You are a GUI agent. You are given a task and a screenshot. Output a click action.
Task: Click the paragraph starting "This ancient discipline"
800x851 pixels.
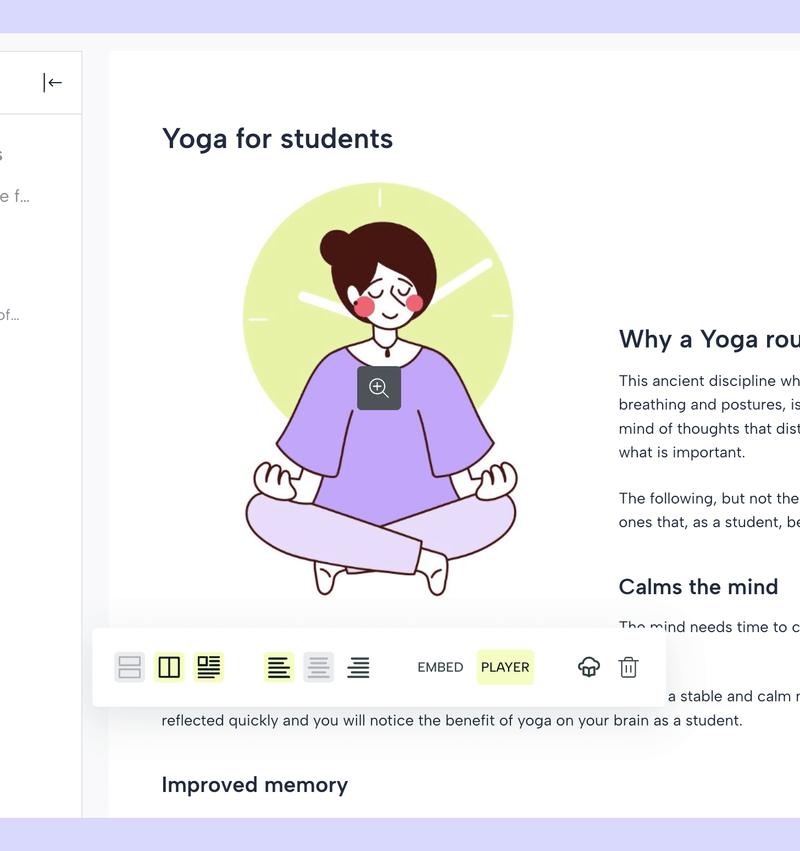click(709, 417)
